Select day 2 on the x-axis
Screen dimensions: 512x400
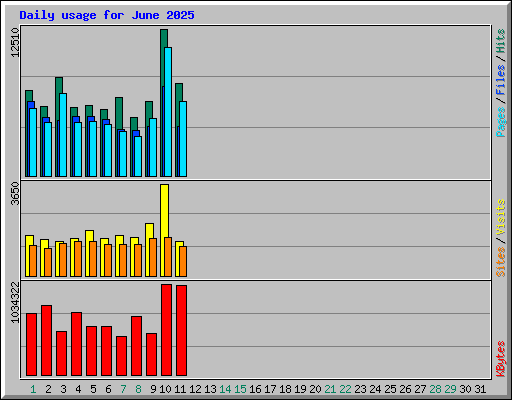(48, 389)
